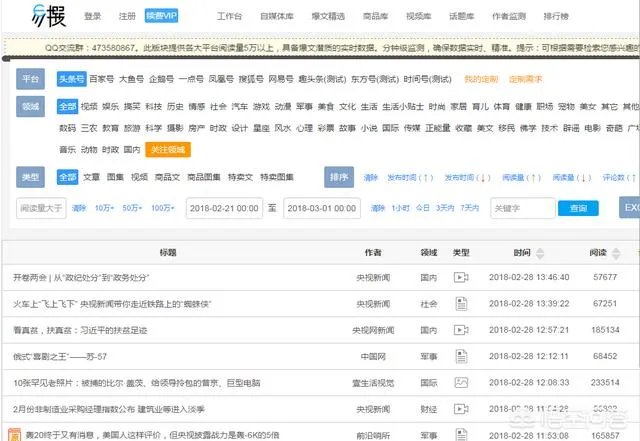Sort table by the 时间 column arrows

pyautogui.click(x=540, y=254)
